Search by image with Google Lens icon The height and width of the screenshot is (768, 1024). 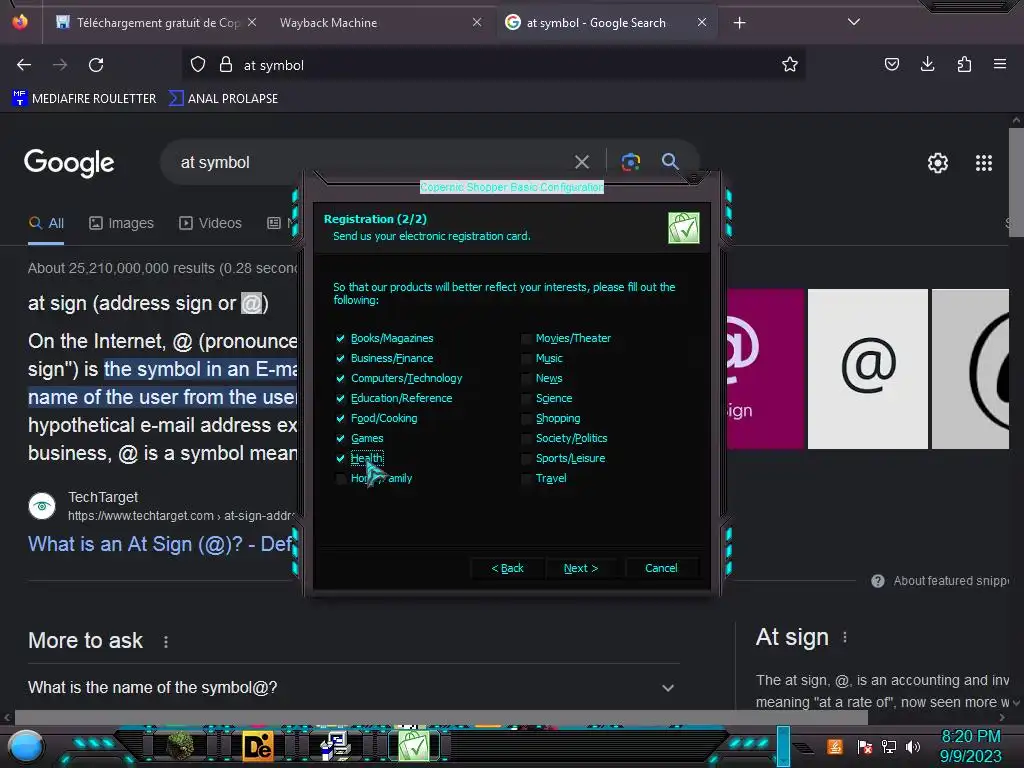[x=630, y=162]
